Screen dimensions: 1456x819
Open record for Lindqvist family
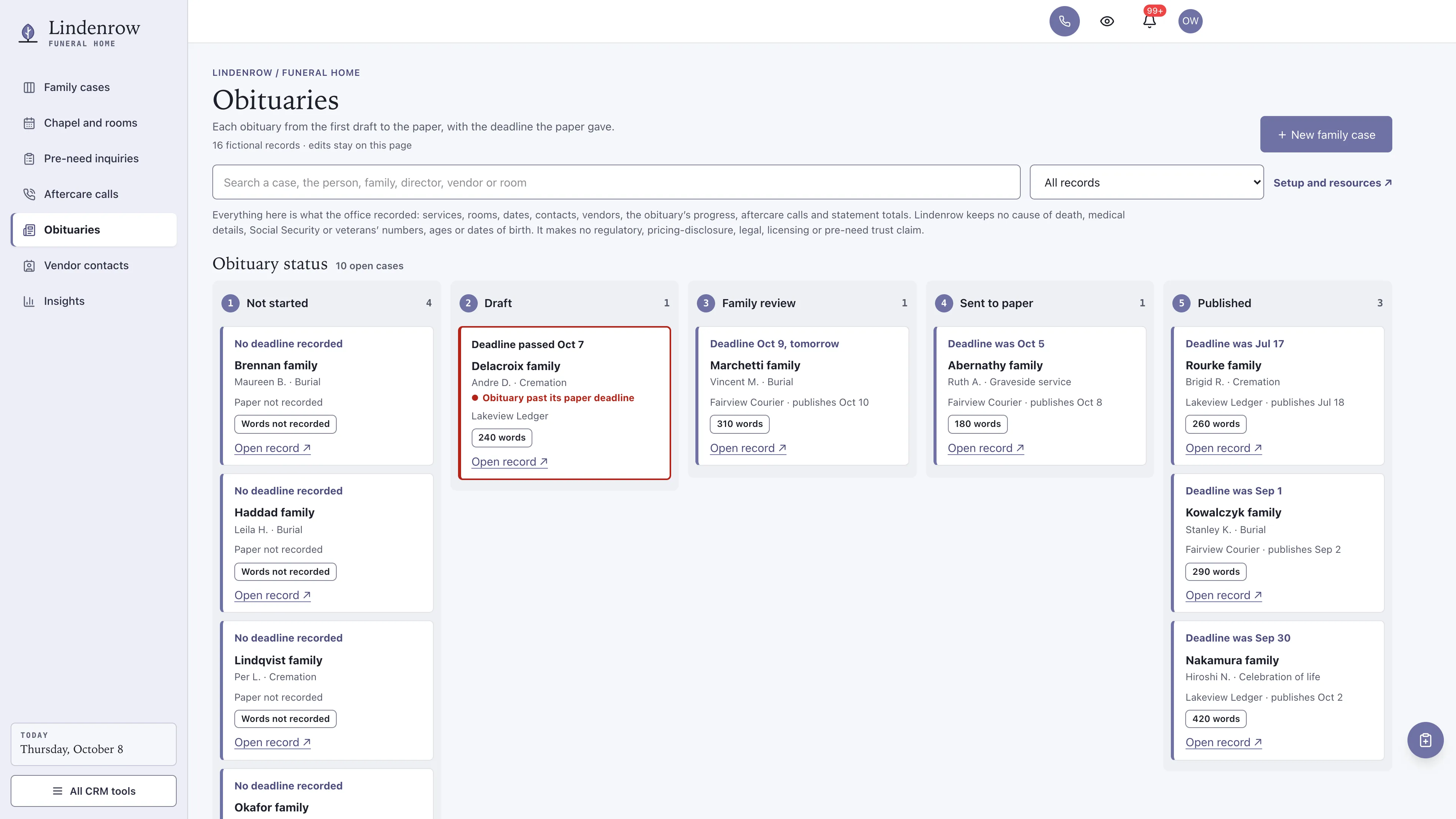[x=273, y=742]
